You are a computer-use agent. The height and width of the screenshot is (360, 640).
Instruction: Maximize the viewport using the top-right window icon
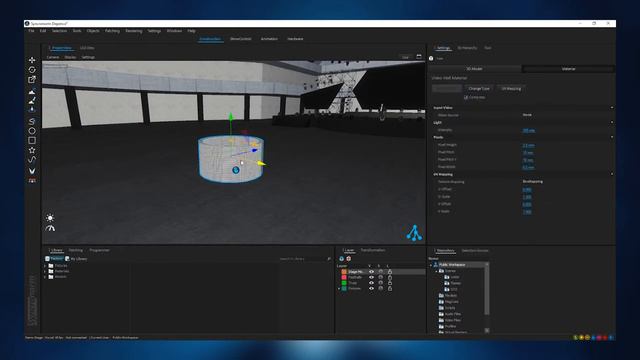point(419,57)
